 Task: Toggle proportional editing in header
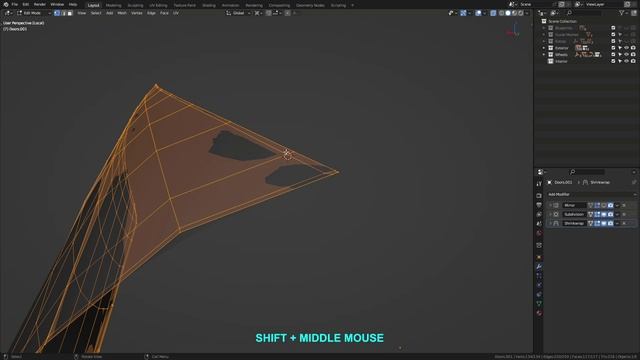[287, 13]
